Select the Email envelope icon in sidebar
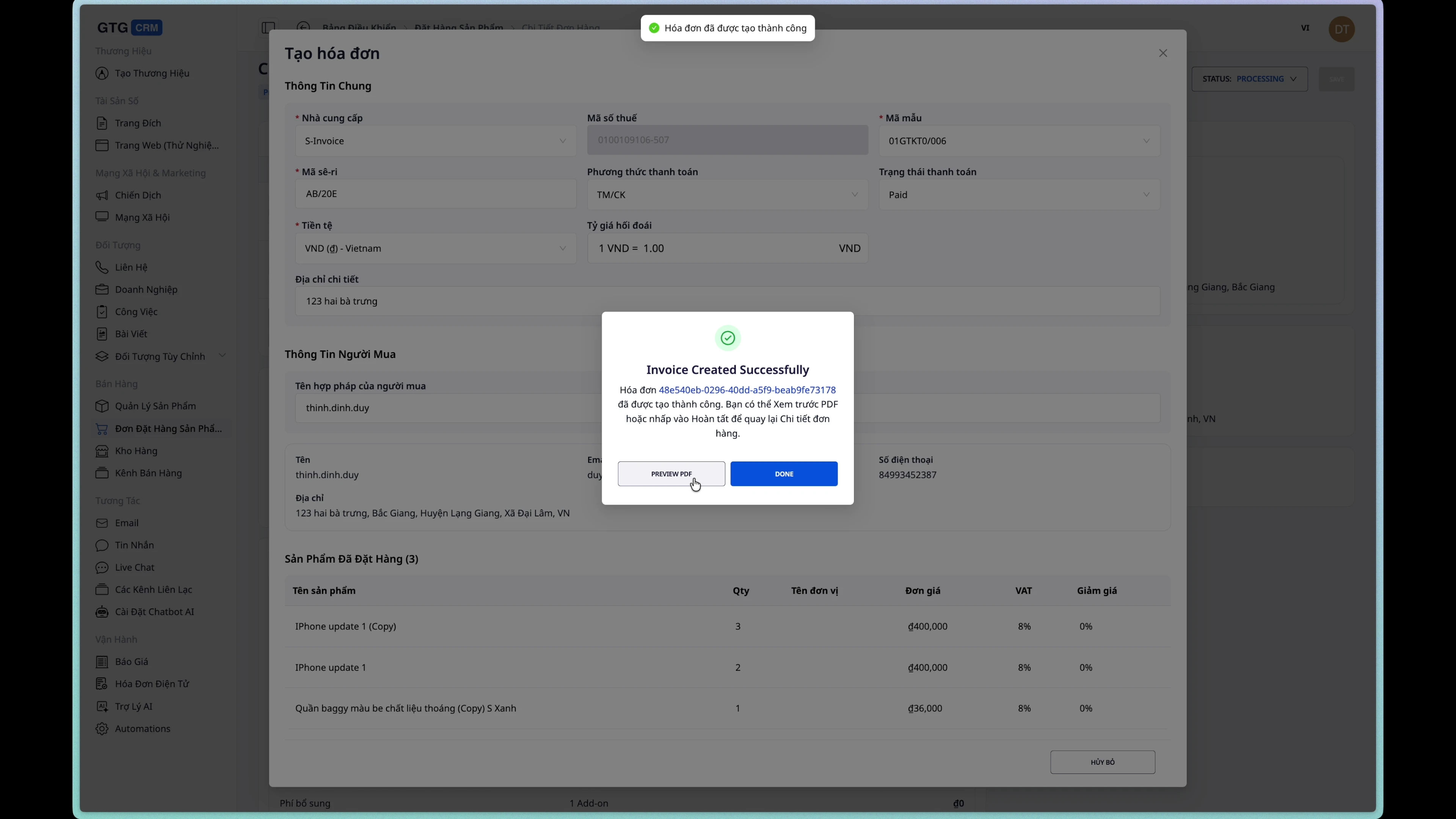This screenshot has height=819, width=1456. (x=102, y=523)
